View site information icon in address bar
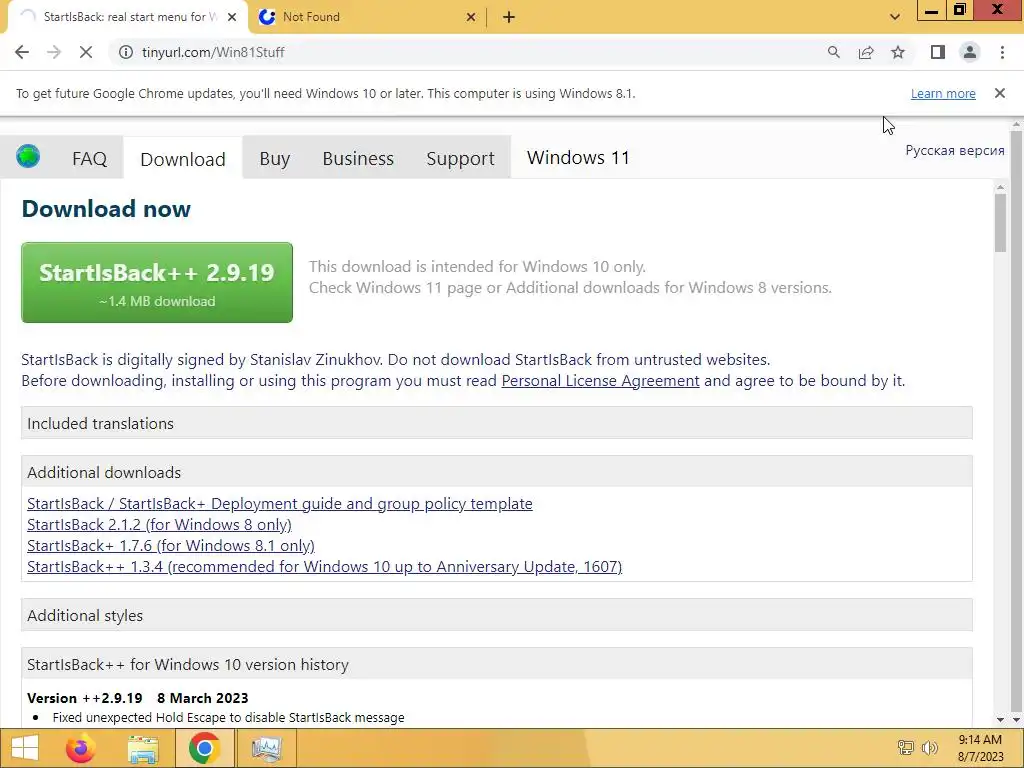The image size is (1024, 768). (125, 52)
